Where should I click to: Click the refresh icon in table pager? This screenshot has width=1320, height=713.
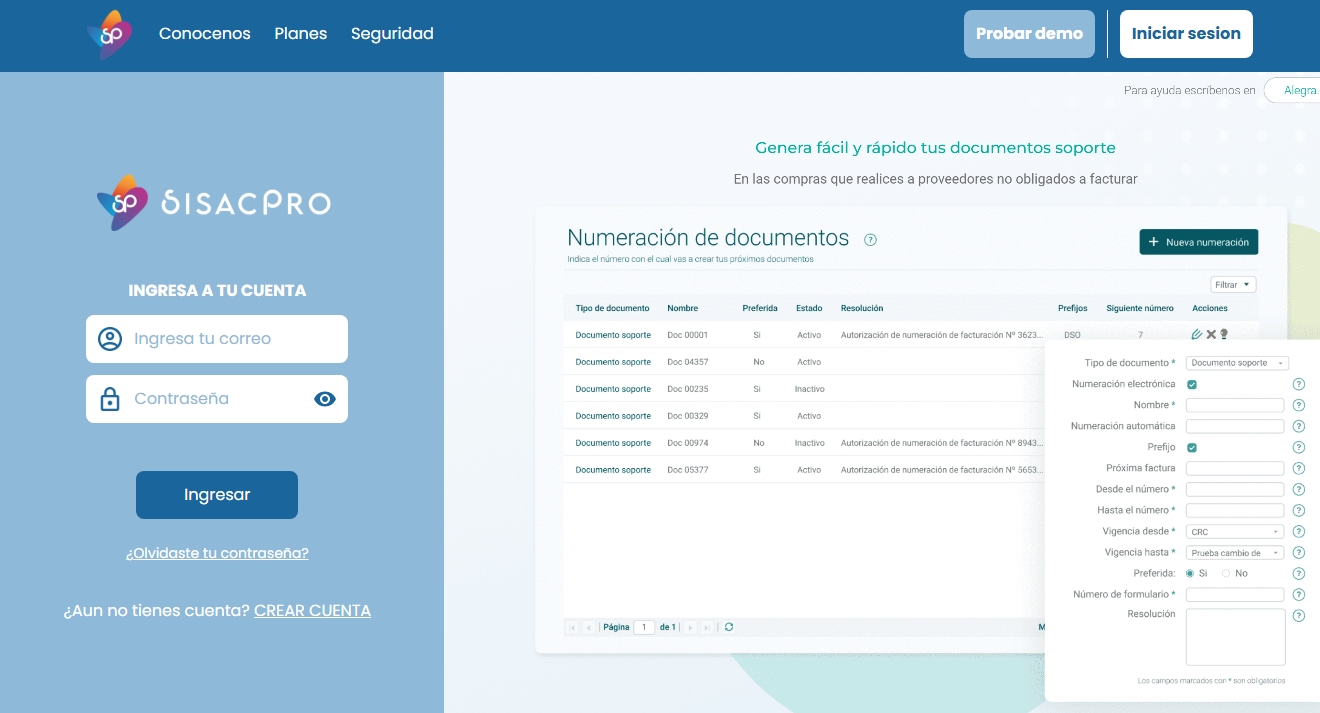tap(729, 627)
